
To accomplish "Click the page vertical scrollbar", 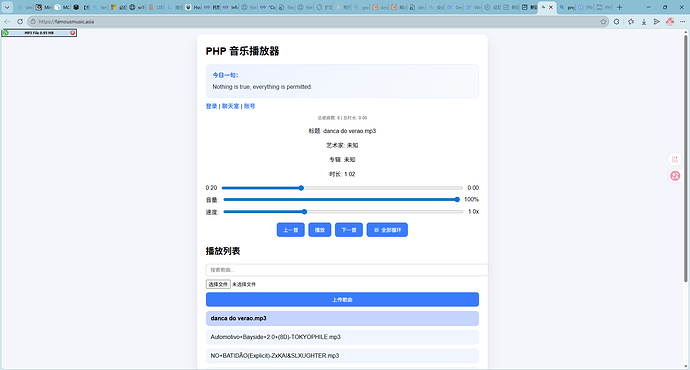I will click(685, 158).
